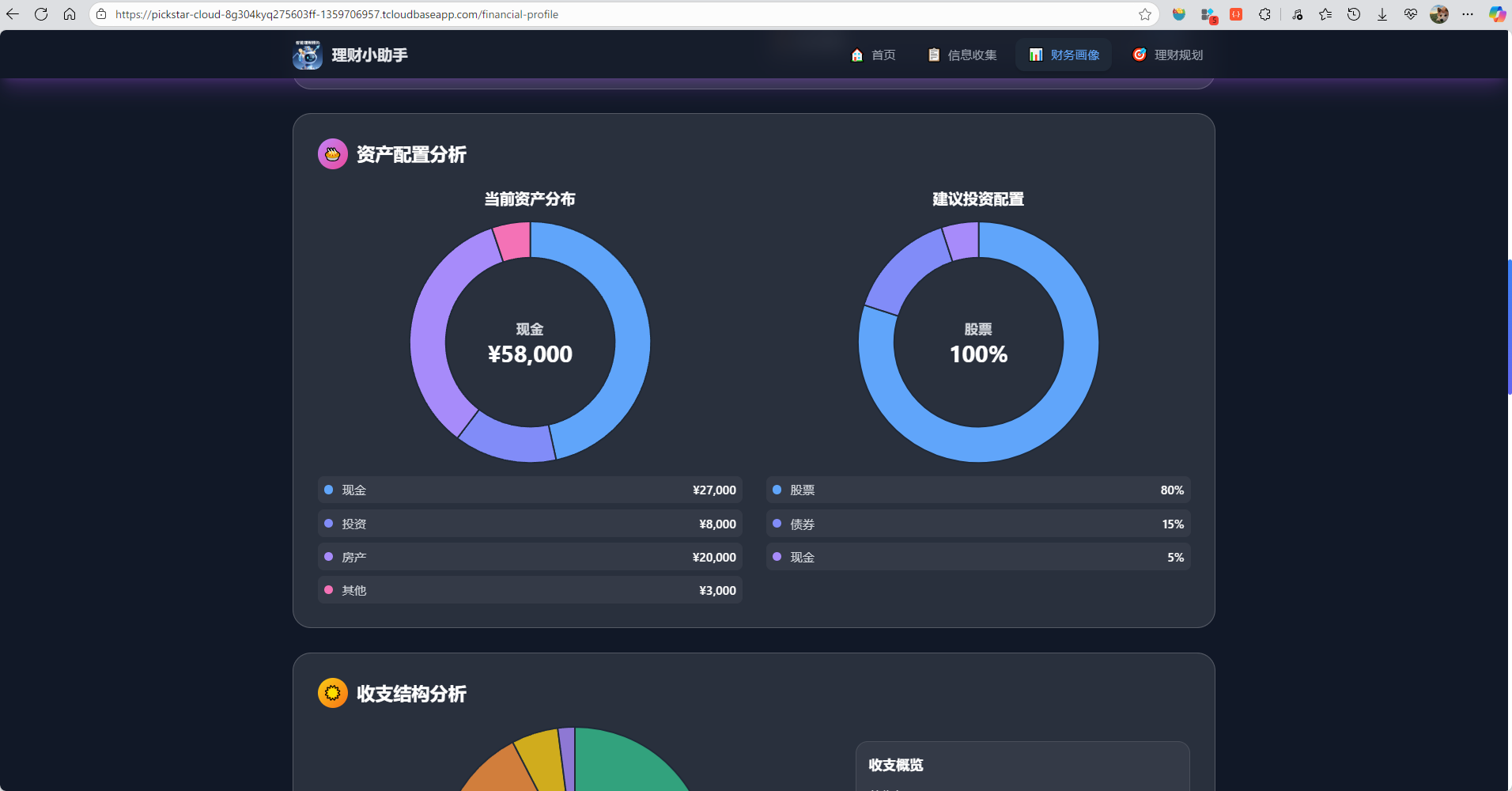1512x791 pixels.
Task: Navigate to 首页 tab
Action: pos(873,55)
